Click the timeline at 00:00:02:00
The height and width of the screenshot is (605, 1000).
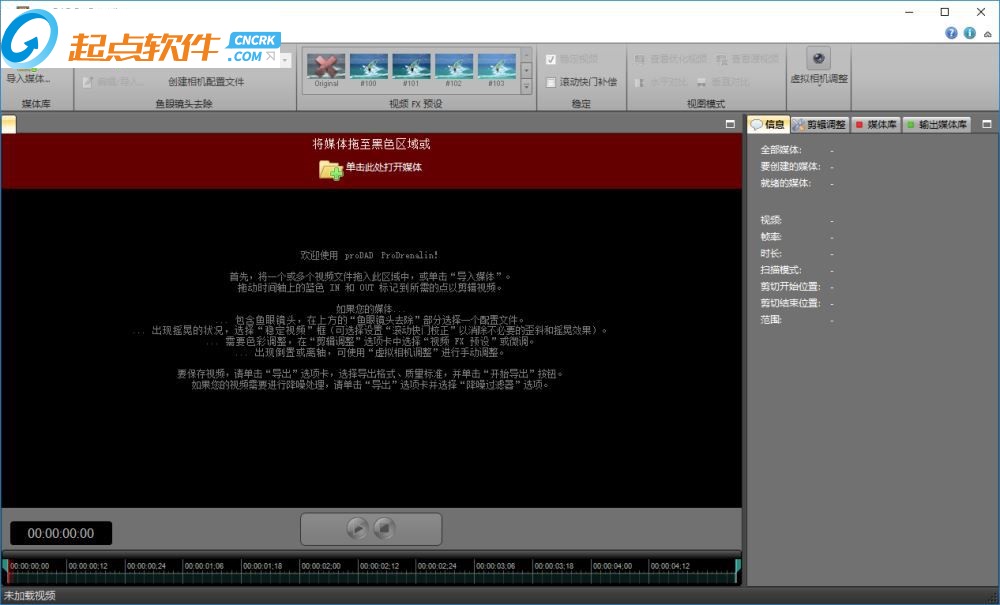click(x=321, y=566)
